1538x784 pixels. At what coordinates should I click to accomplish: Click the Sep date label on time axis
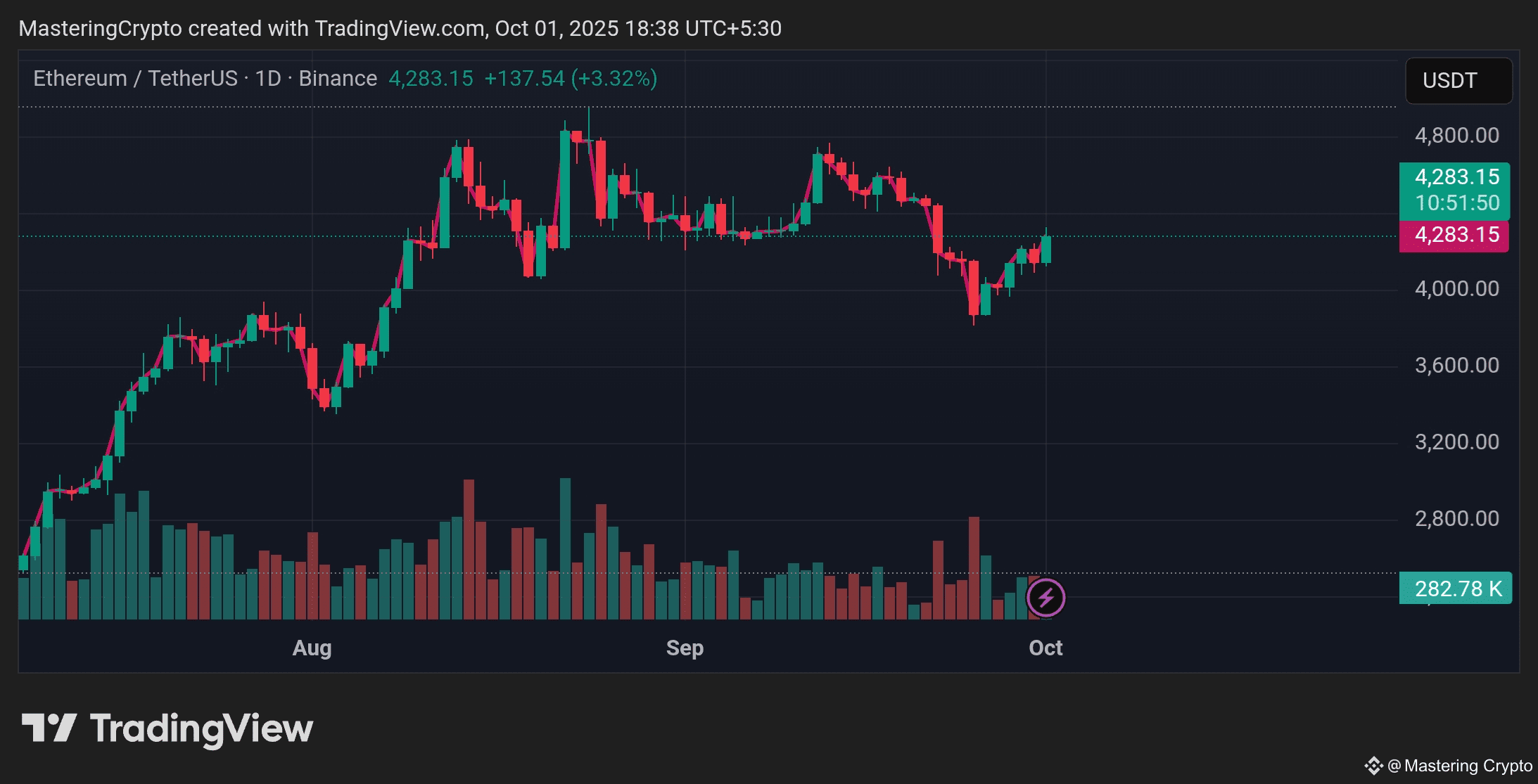685,648
